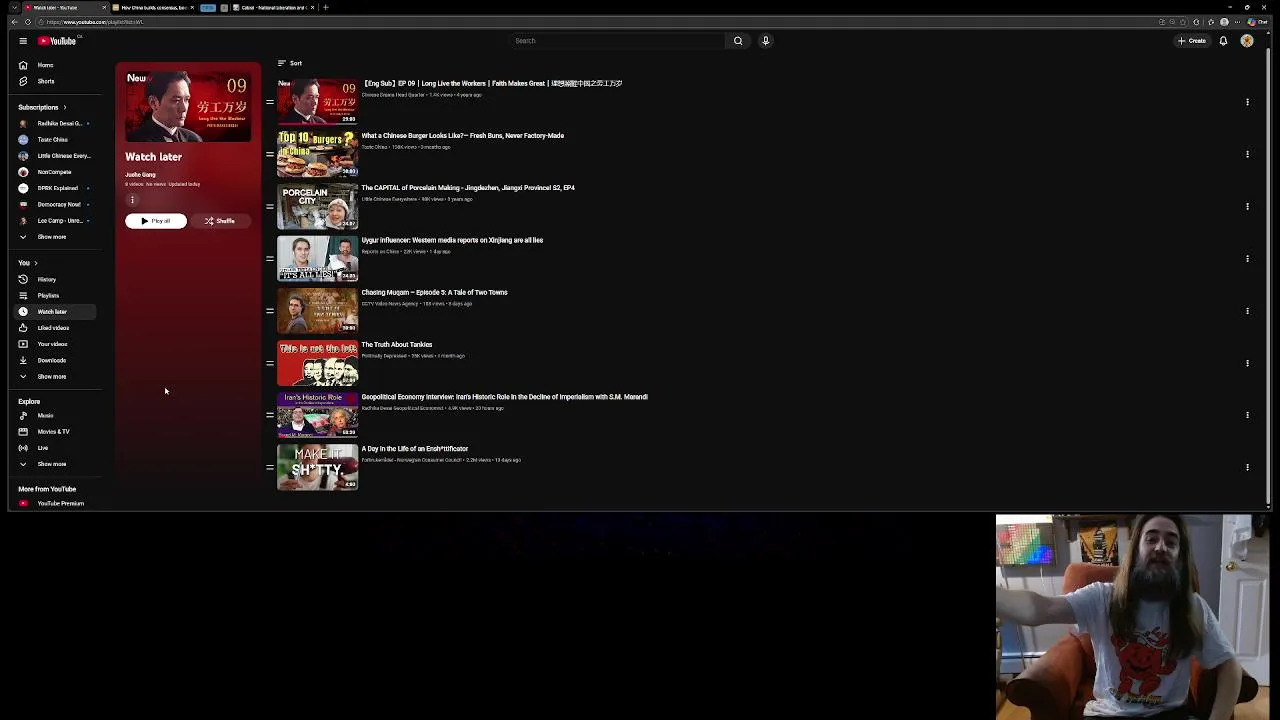This screenshot has width=1280, height=720.
Task: Open Taste China subscription channel
Action: click(x=56, y=139)
